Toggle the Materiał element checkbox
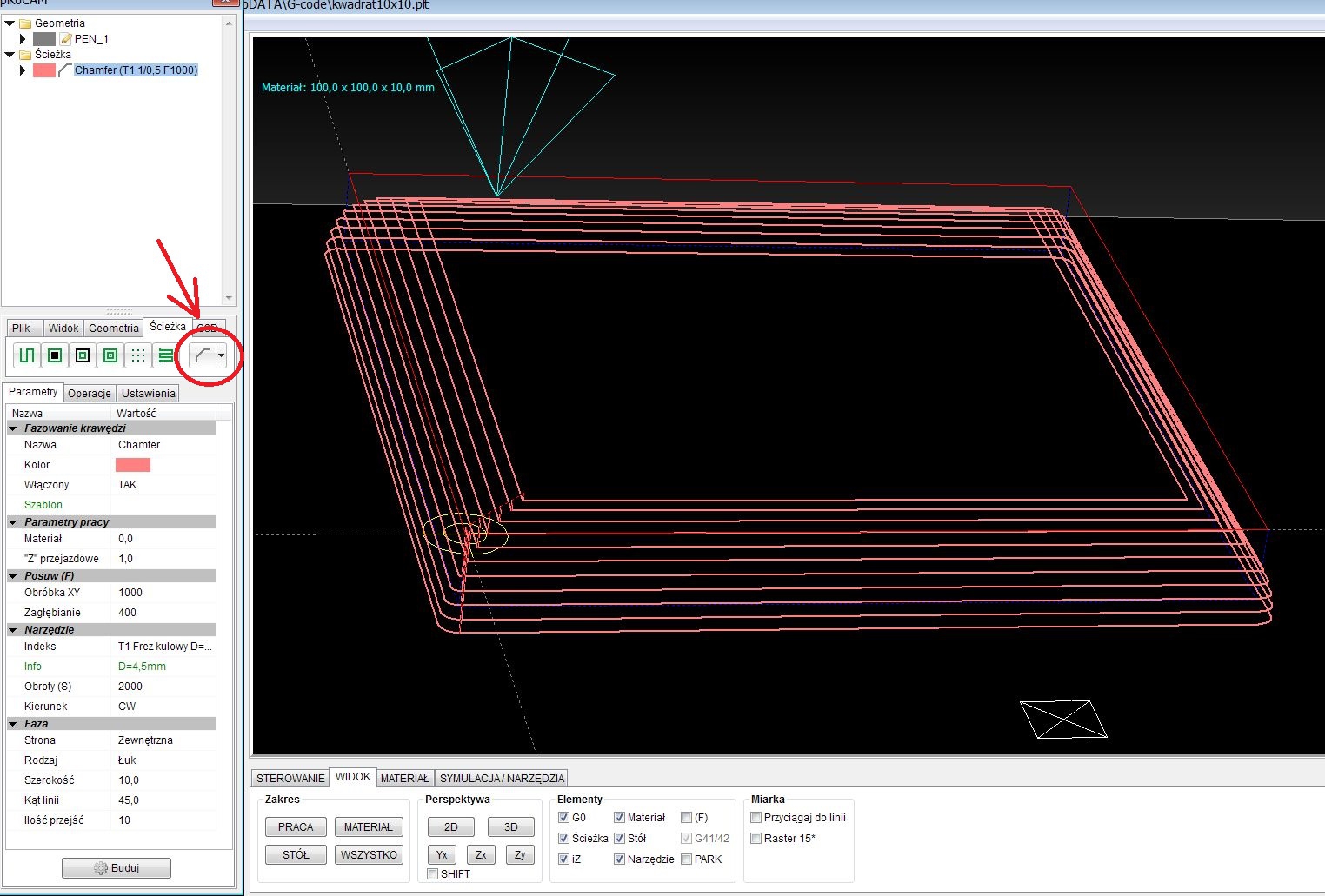The image size is (1325, 896). point(619,817)
